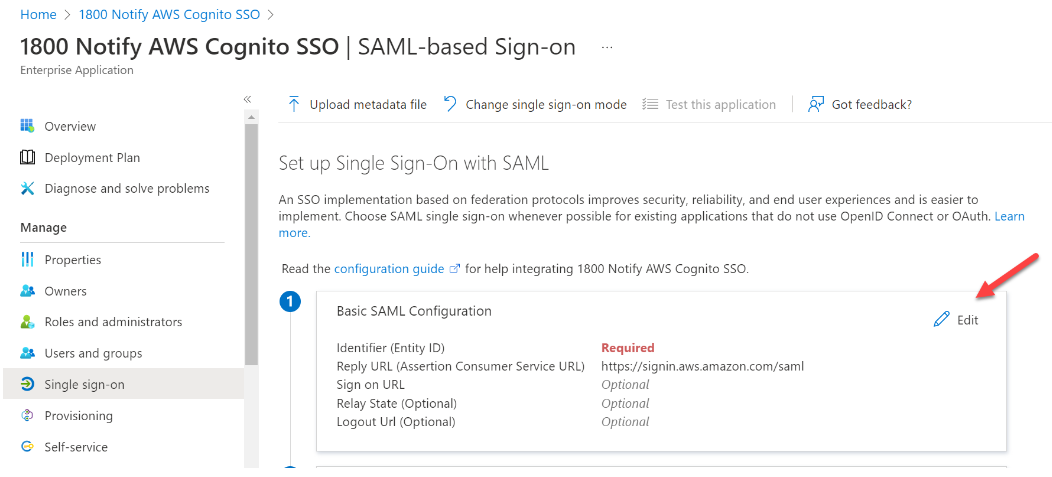Click the Roles and administrators icon

pos(27,322)
